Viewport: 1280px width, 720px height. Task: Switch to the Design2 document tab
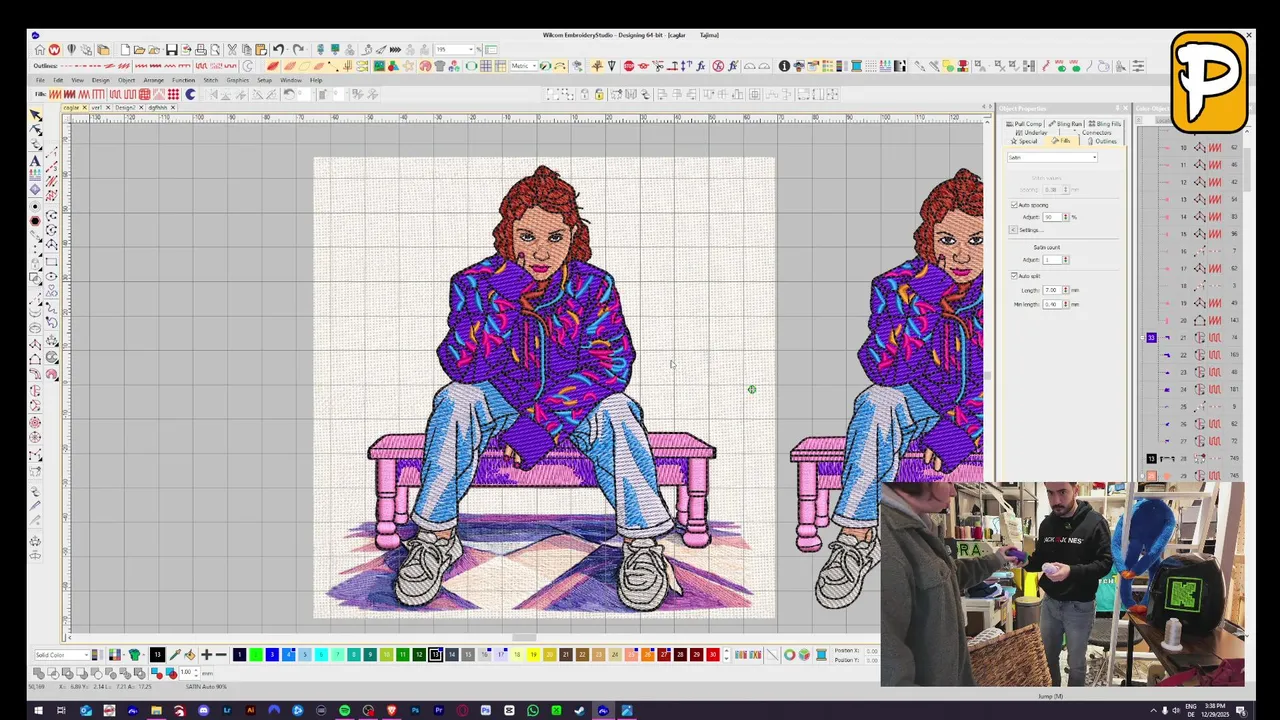pos(125,107)
